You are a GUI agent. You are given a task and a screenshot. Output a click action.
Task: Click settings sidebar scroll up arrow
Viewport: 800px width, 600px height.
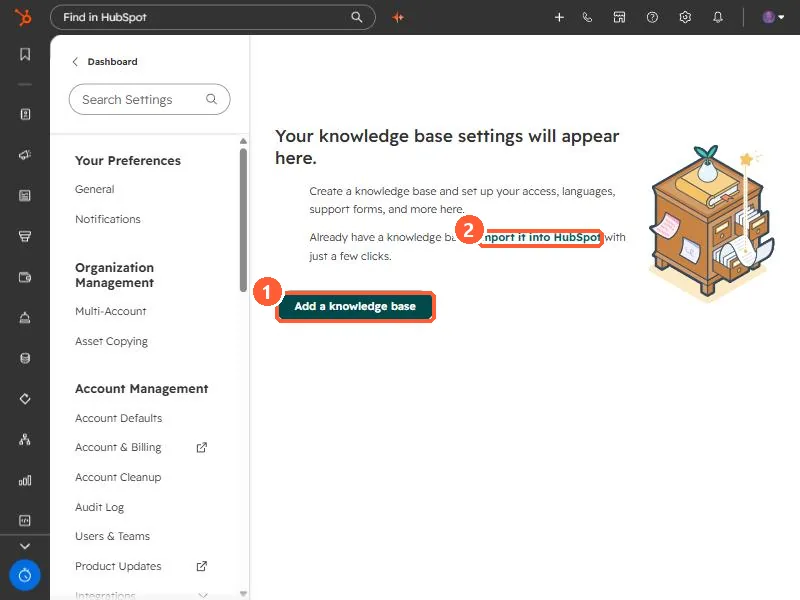(243, 141)
